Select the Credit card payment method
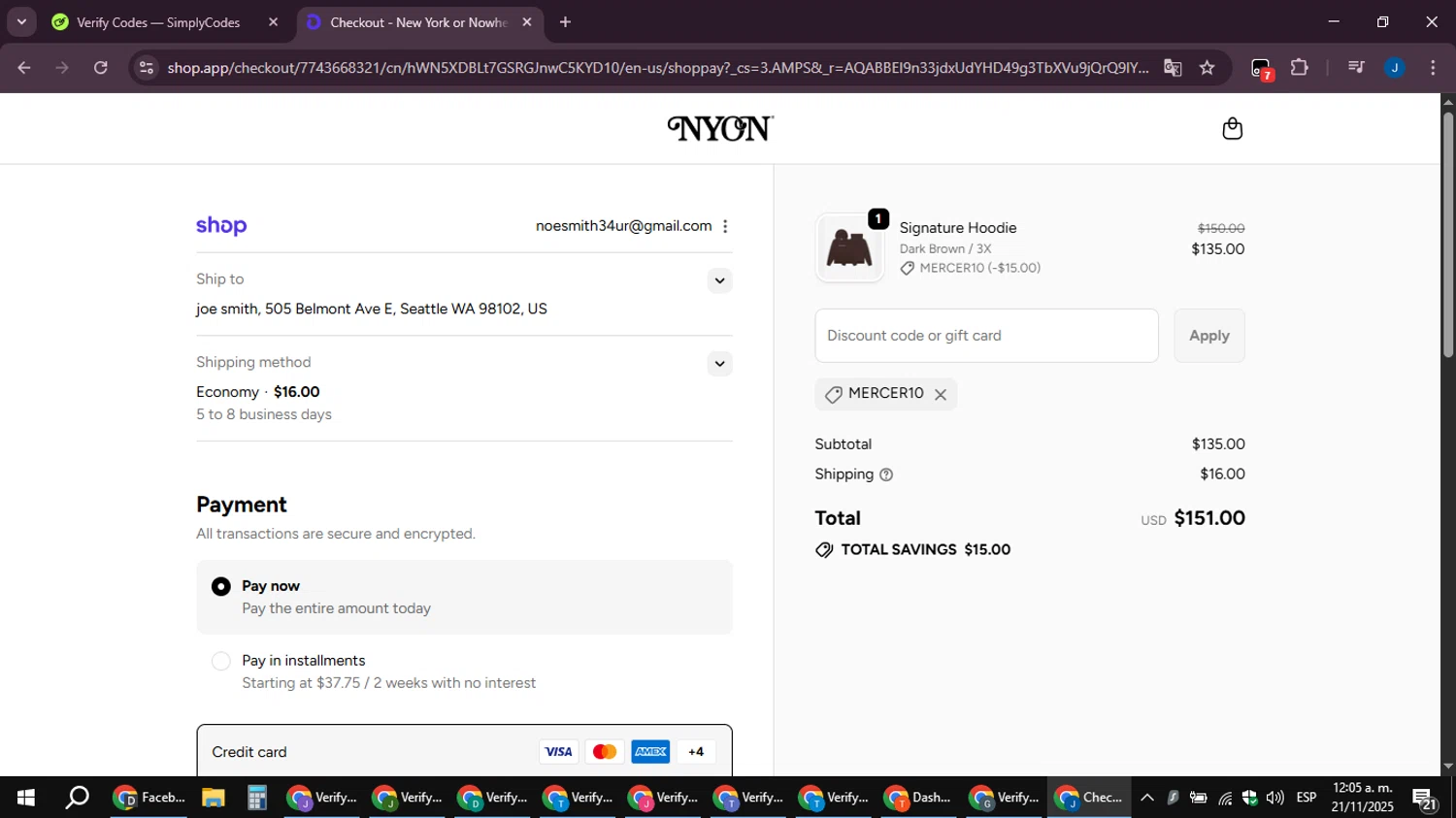 tap(464, 751)
